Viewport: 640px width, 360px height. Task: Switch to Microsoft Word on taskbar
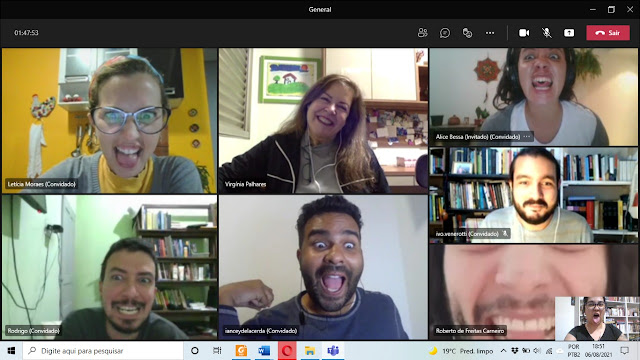[264, 351]
